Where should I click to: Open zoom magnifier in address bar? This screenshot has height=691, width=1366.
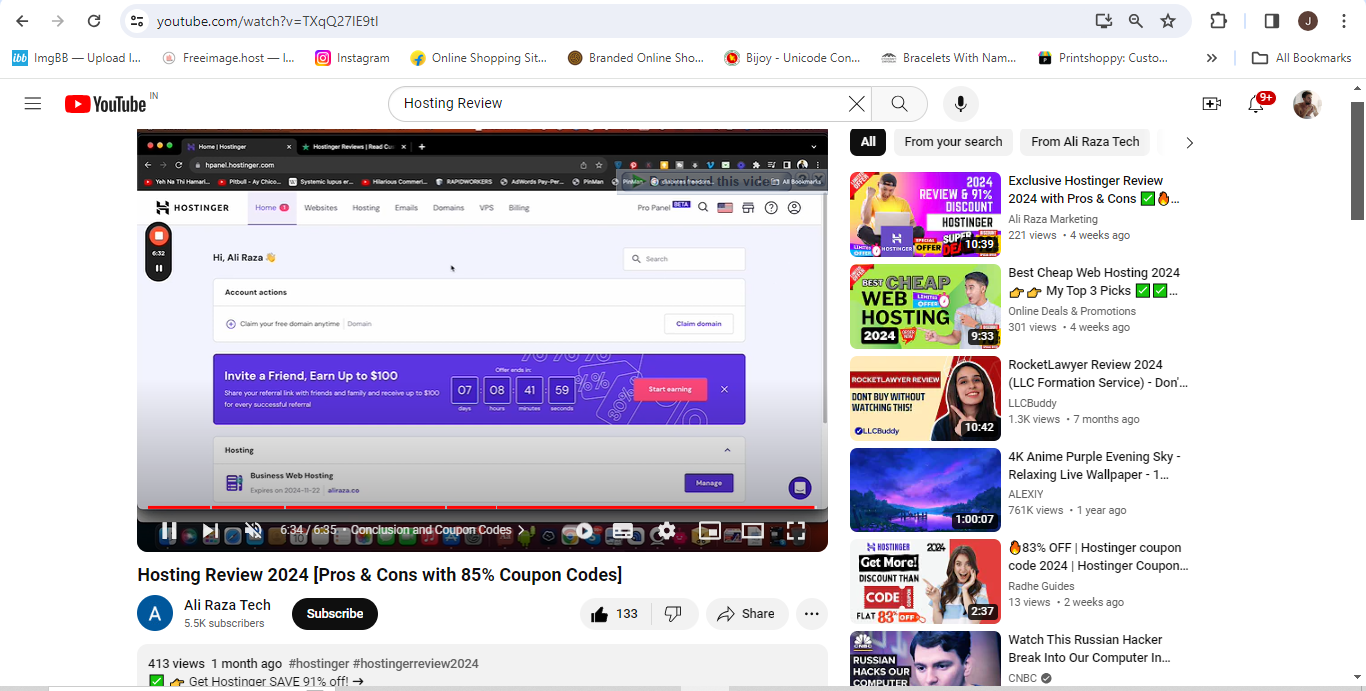[x=1136, y=21]
